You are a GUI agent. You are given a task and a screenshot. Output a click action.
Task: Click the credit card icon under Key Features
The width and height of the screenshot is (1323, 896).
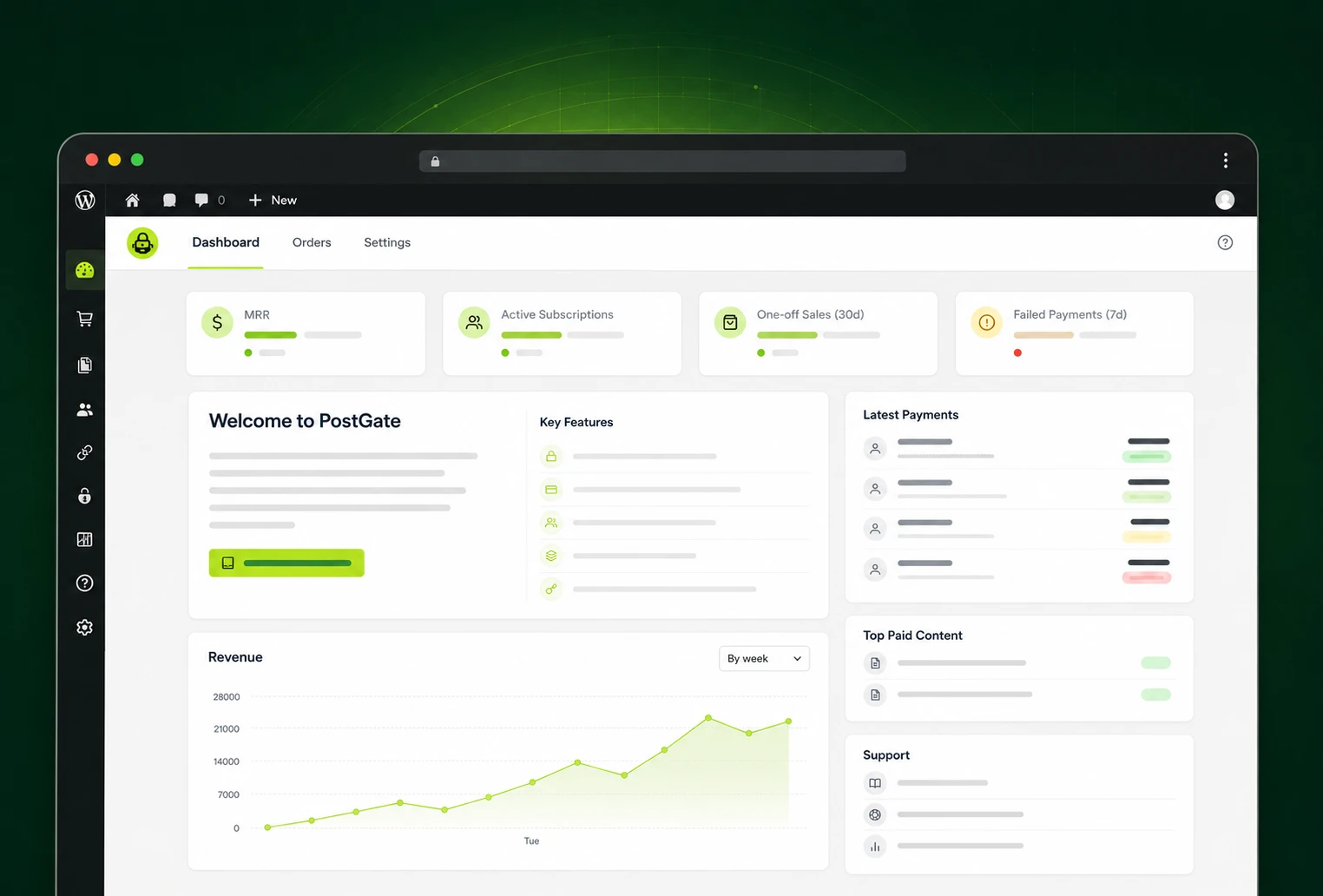551,490
